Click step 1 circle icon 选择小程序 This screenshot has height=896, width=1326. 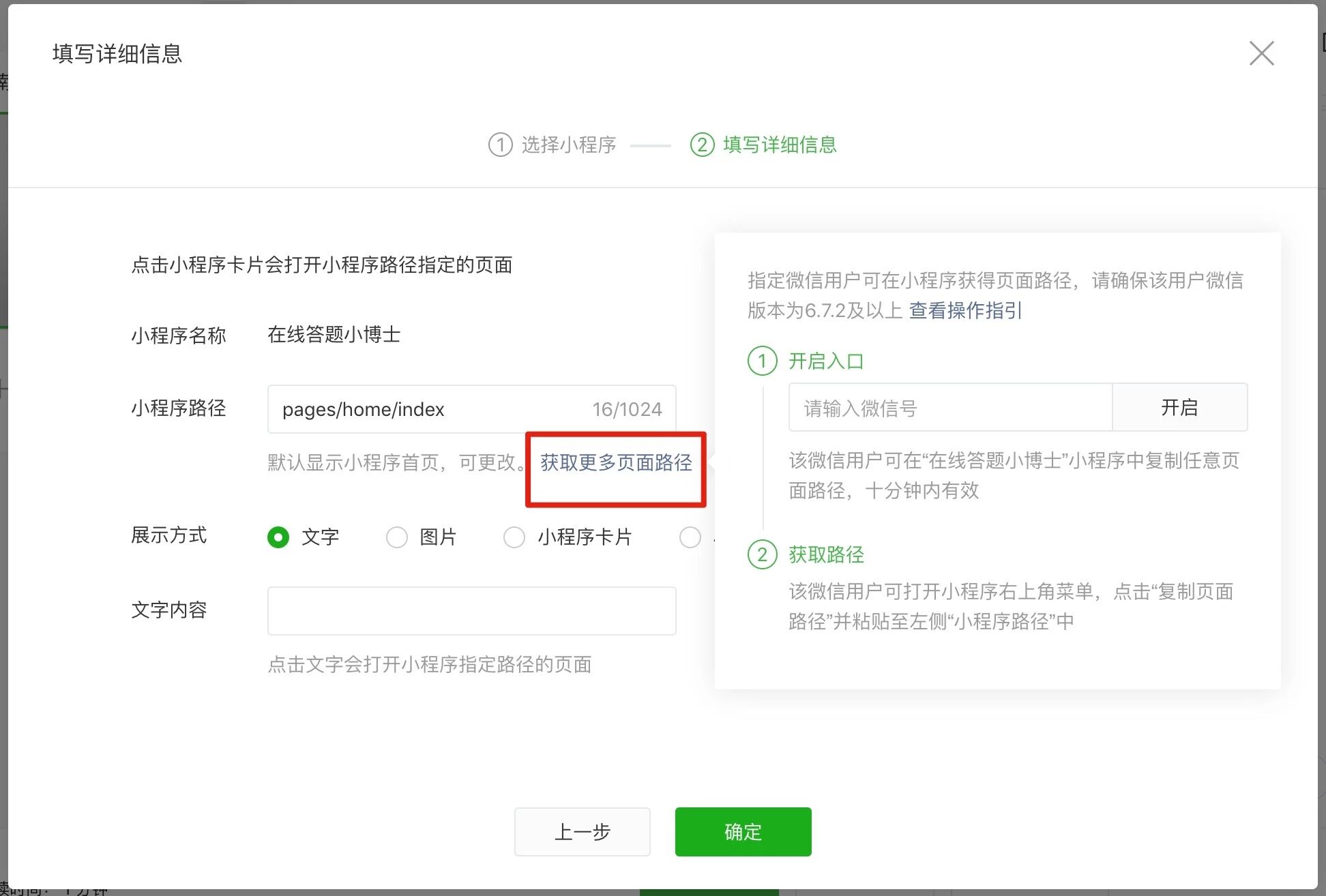[500, 145]
